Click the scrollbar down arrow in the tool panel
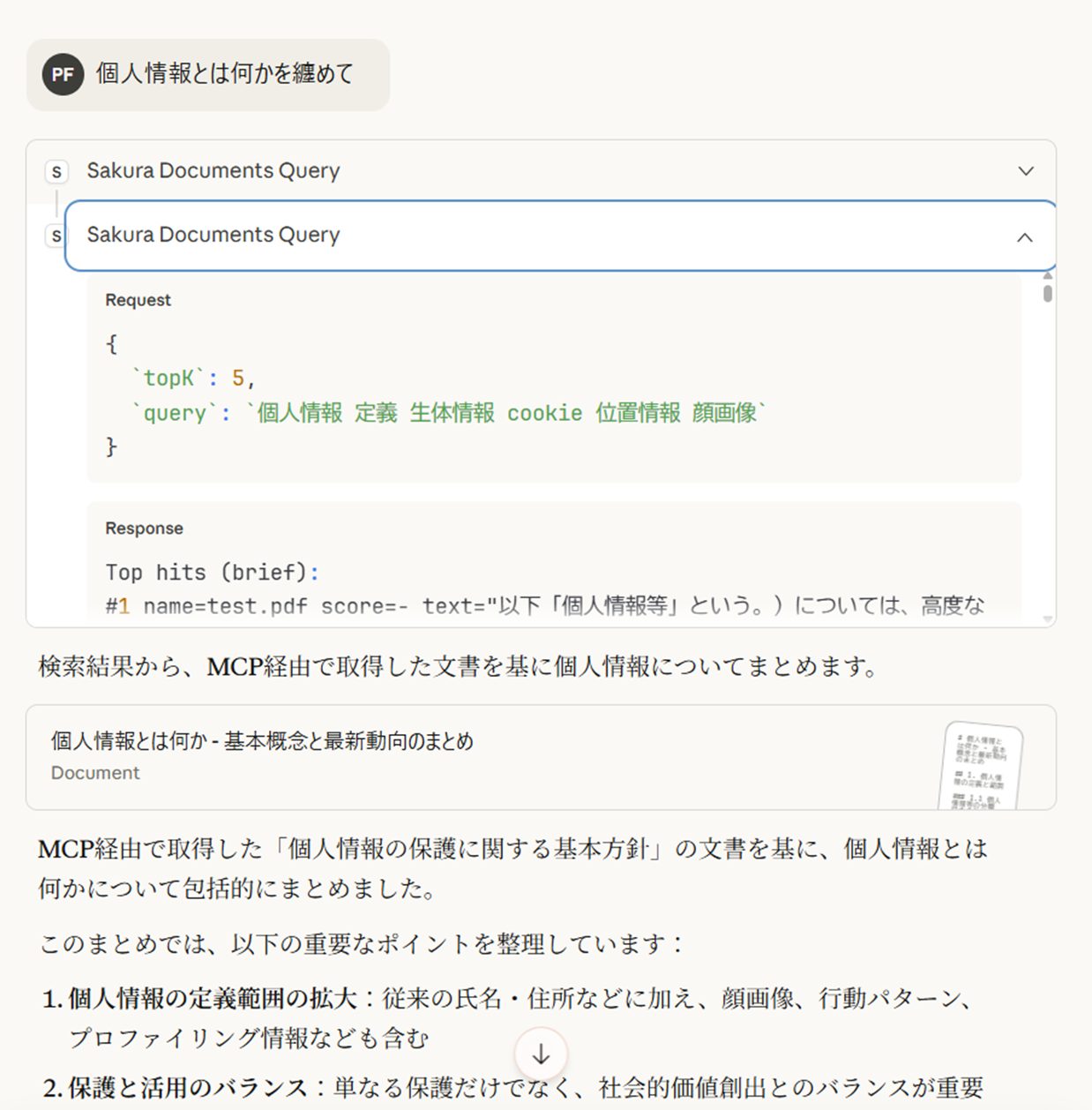 1047,619
